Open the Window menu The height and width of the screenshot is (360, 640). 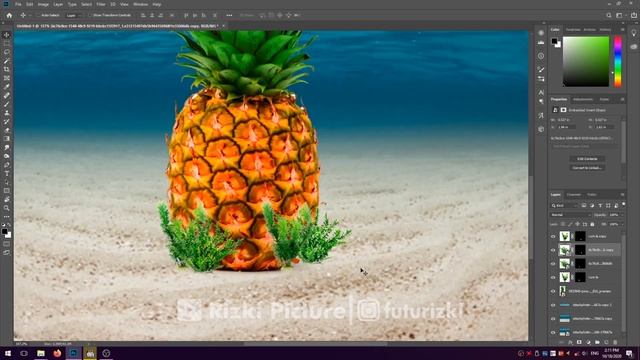coord(140,4)
